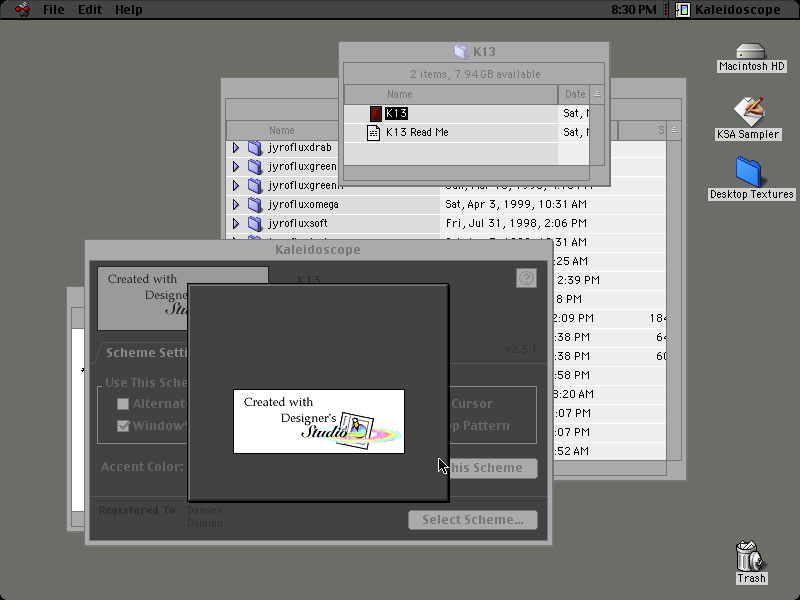Open the Help menu
Image resolution: width=800 pixels, height=600 pixels.
point(129,10)
